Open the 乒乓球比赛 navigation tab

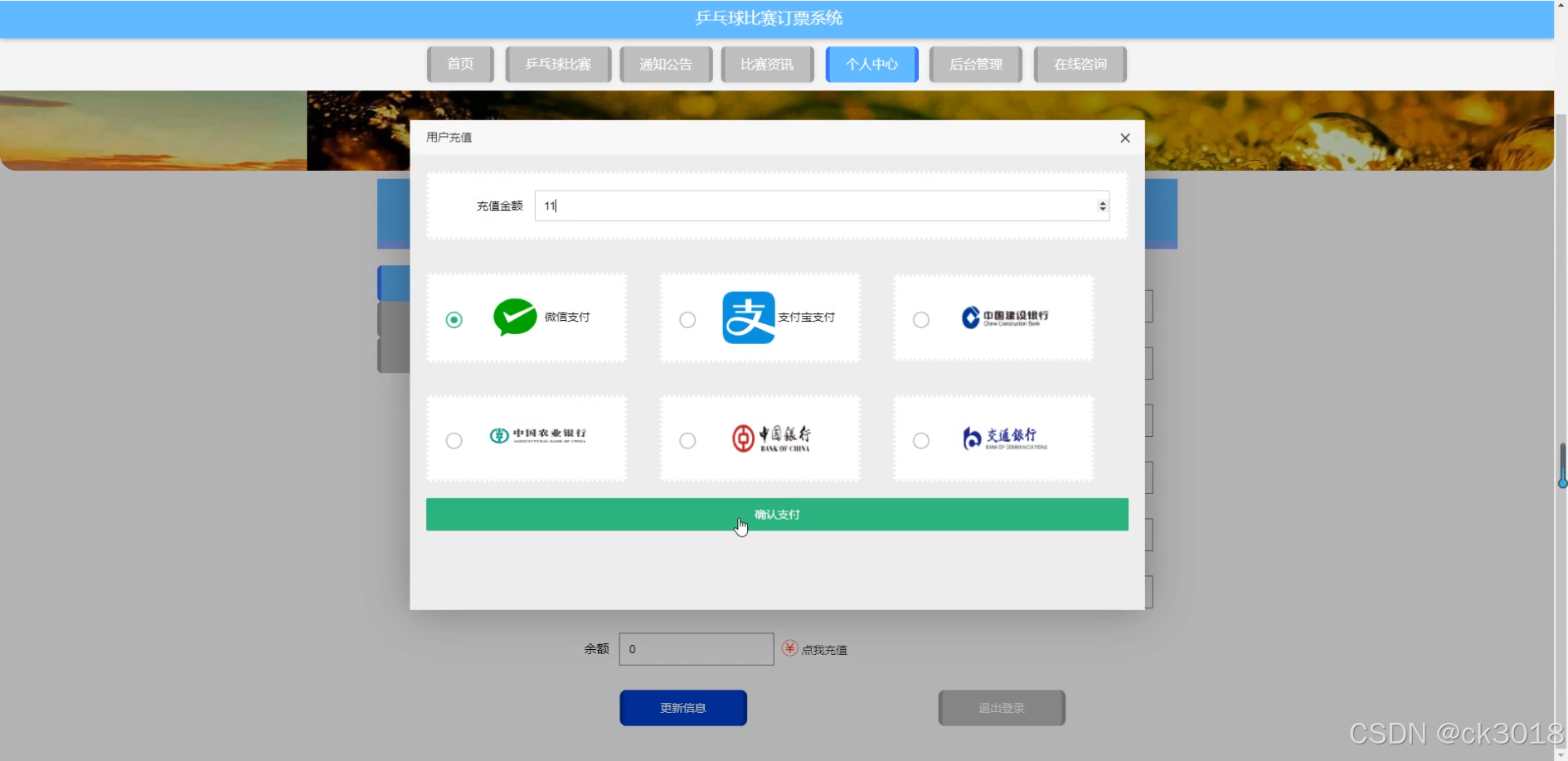click(558, 64)
